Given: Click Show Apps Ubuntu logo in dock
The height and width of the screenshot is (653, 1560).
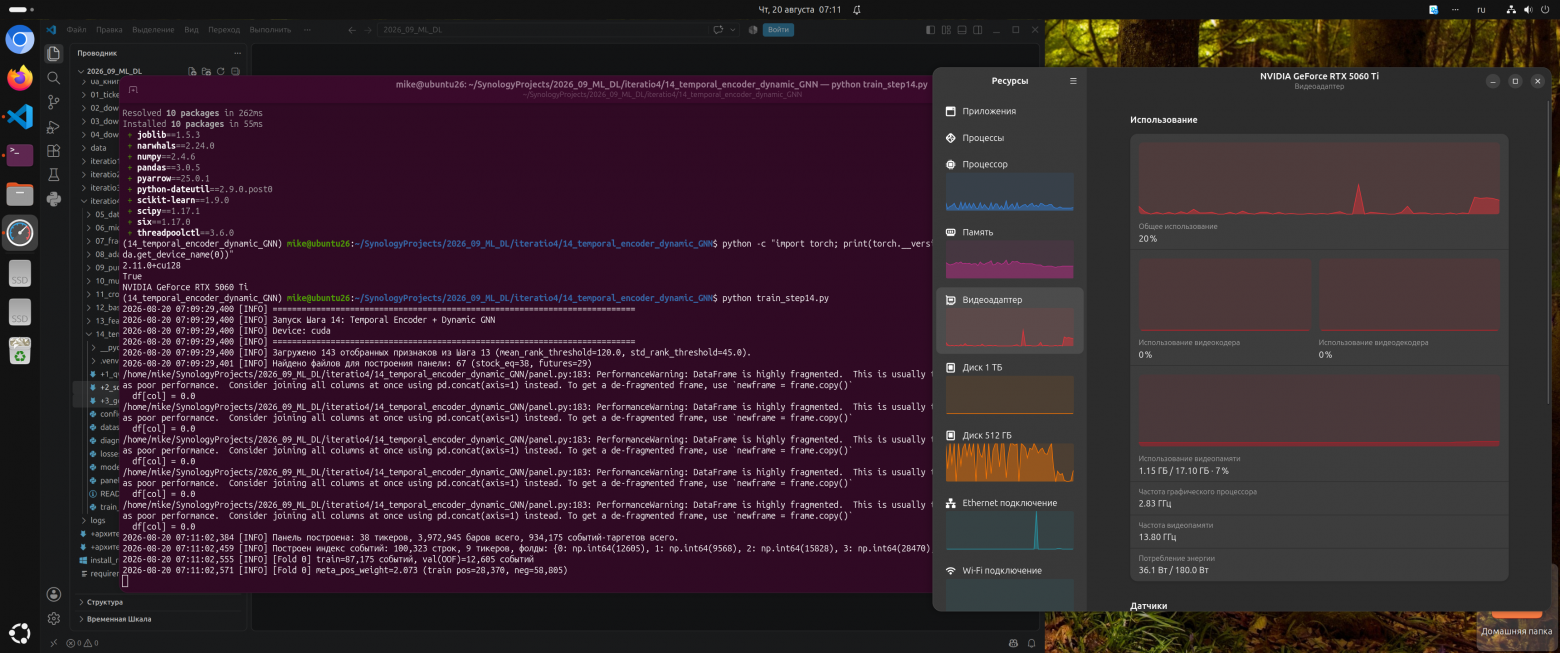Looking at the screenshot, I should tap(20, 632).
